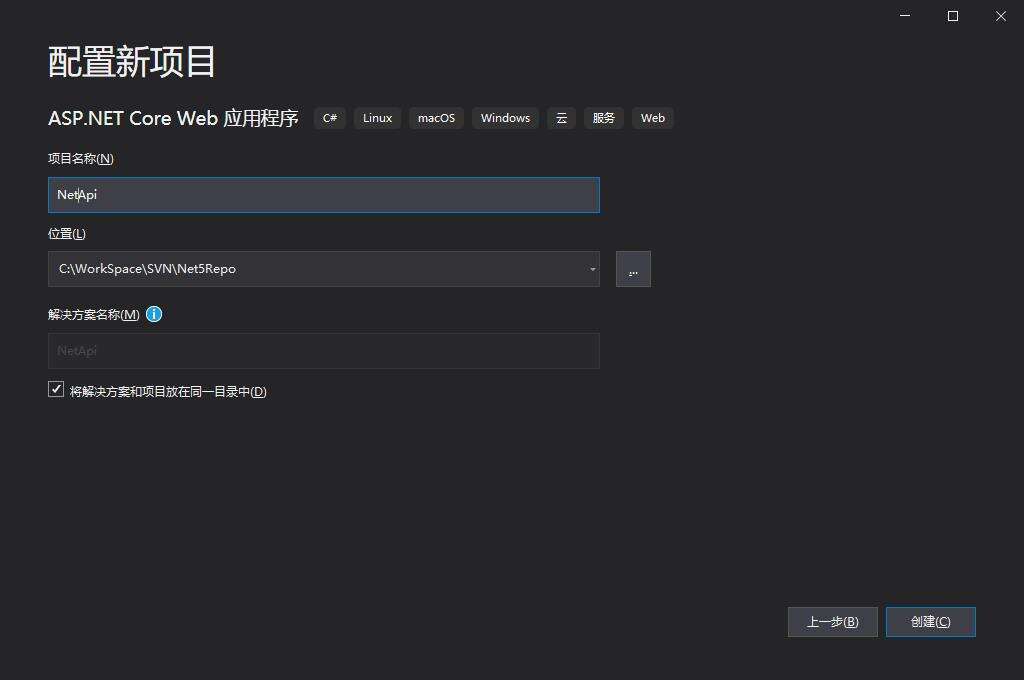Click the 服务 service tag

click(603, 118)
